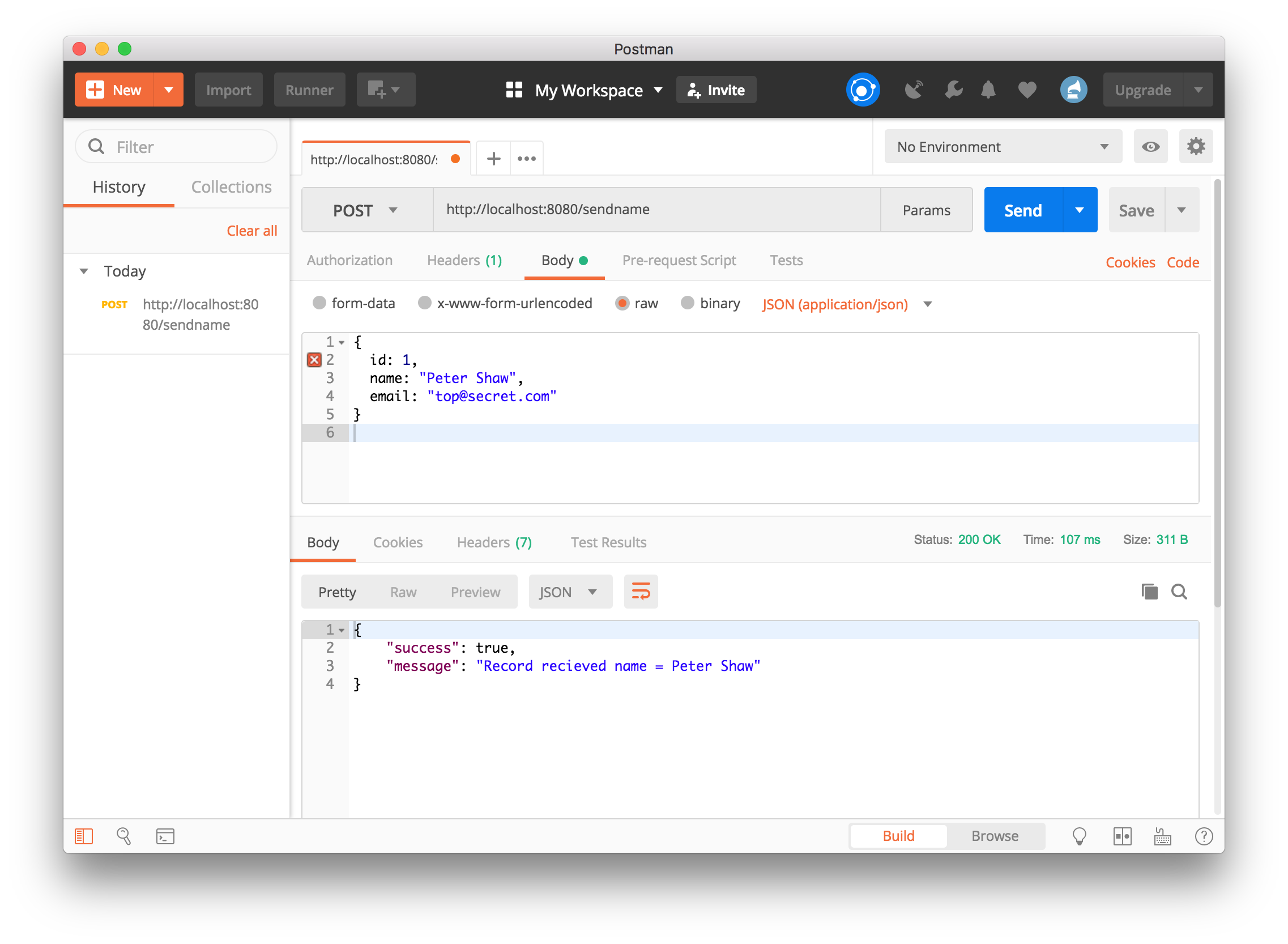Viewport: 1288px width, 944px height.
Task: Show the Pretty response view
Action: tap(337, 592)
